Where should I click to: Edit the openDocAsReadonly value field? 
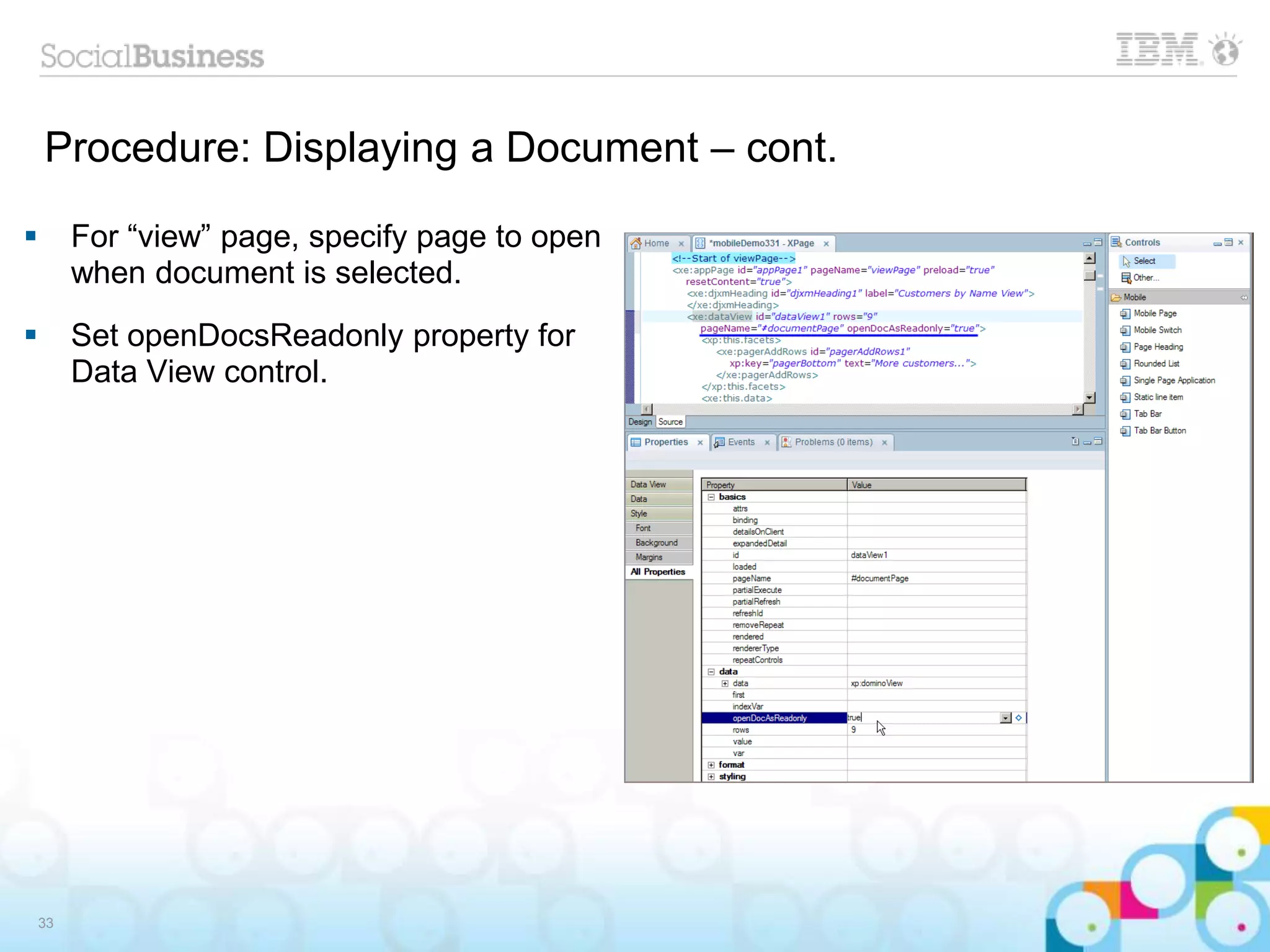click(923, 718)
